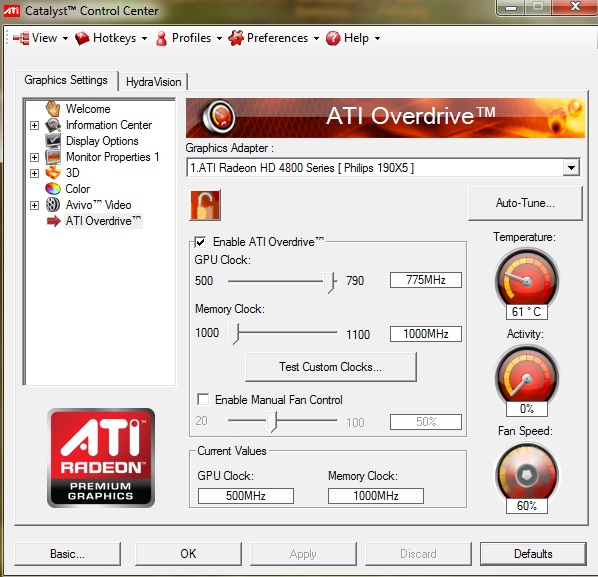598x577 pixels.
Task: Click the GPU Clock slider handle
Action: [329, 282]
